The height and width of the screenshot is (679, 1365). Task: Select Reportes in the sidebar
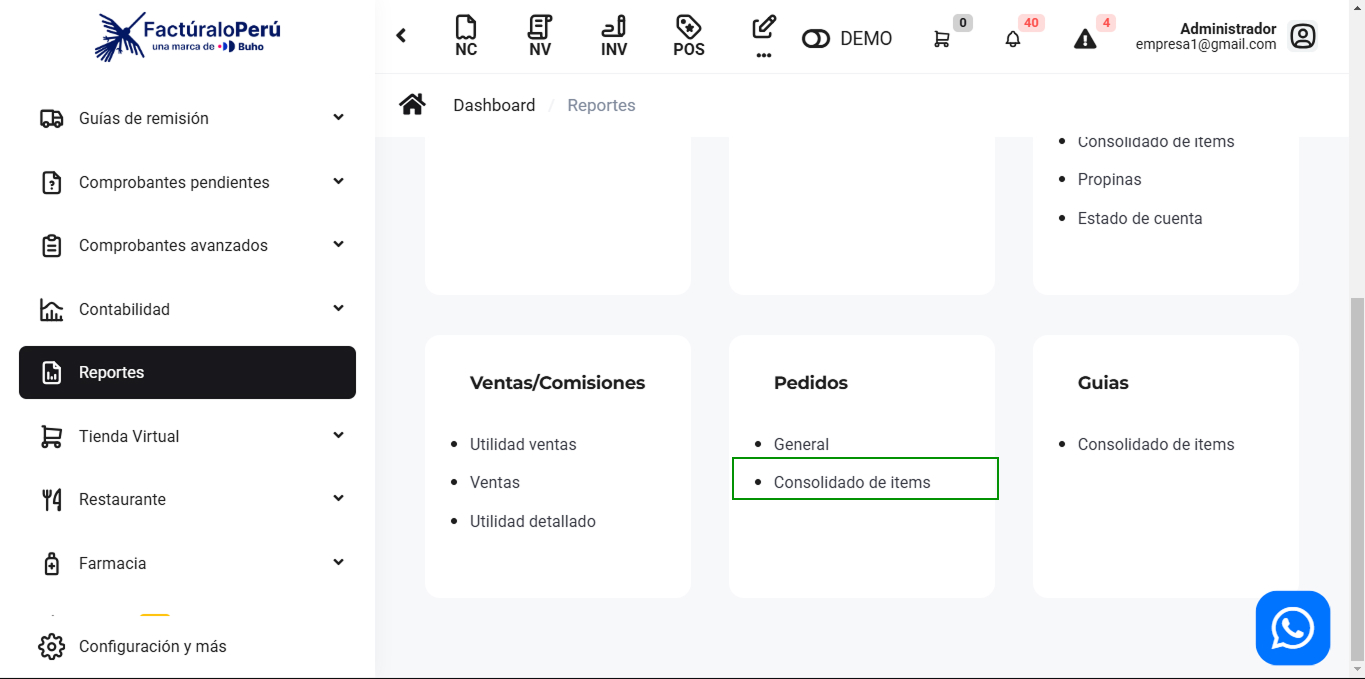coord(187,372)
